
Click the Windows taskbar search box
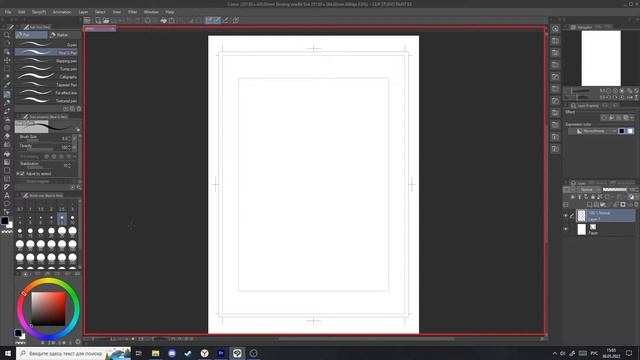pos(73,353)
